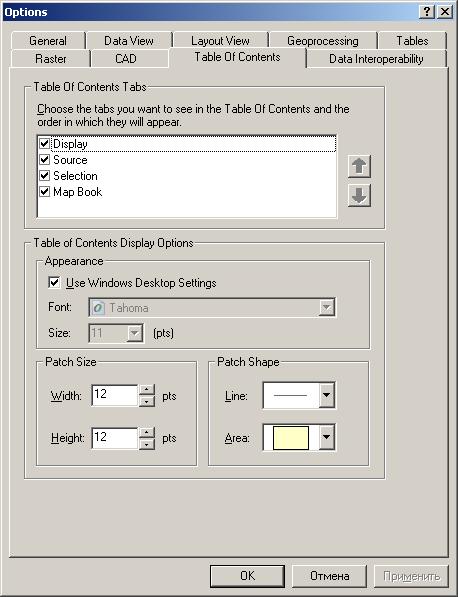Move selected tab up with arrow button
Screen dimensions: 458x597
coord(359,166)
